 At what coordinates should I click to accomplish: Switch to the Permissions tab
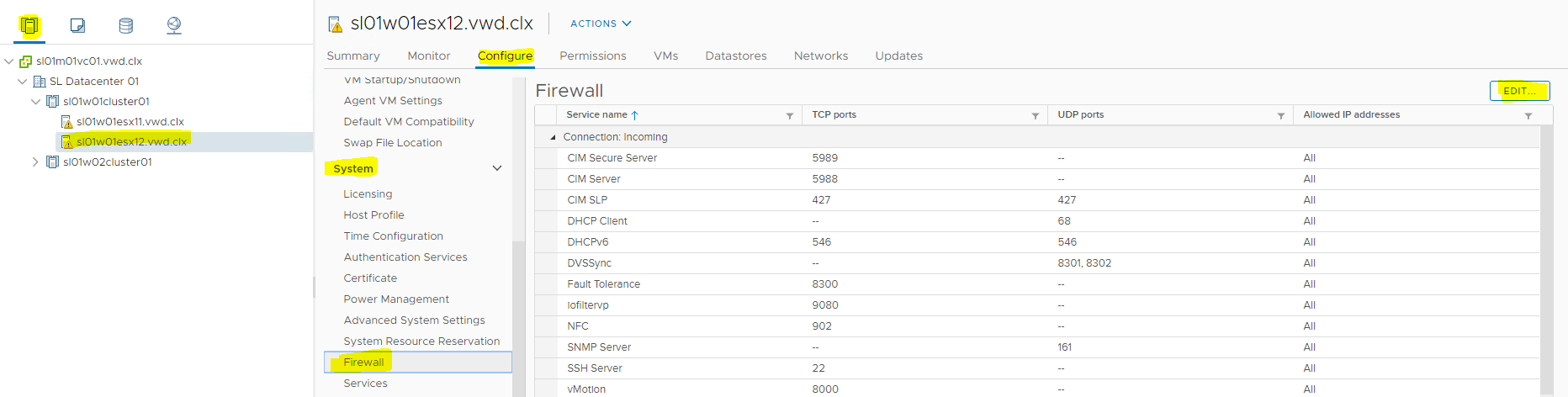coord(593,56)
